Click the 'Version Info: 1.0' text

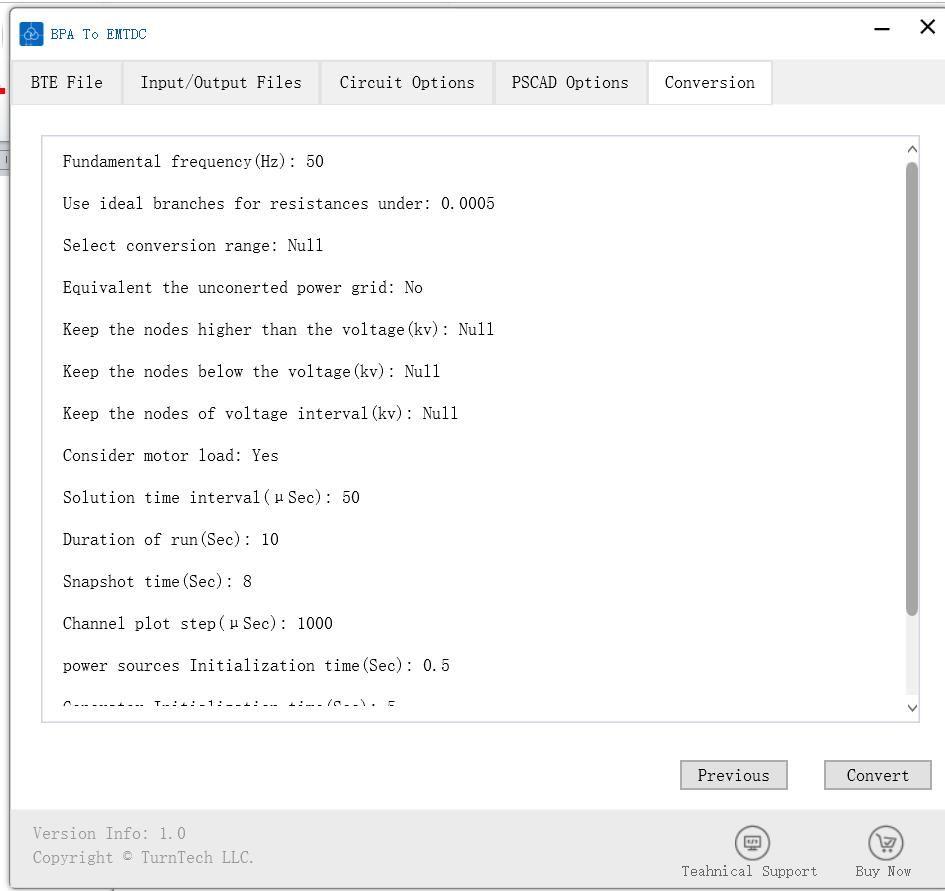(109, 833)
